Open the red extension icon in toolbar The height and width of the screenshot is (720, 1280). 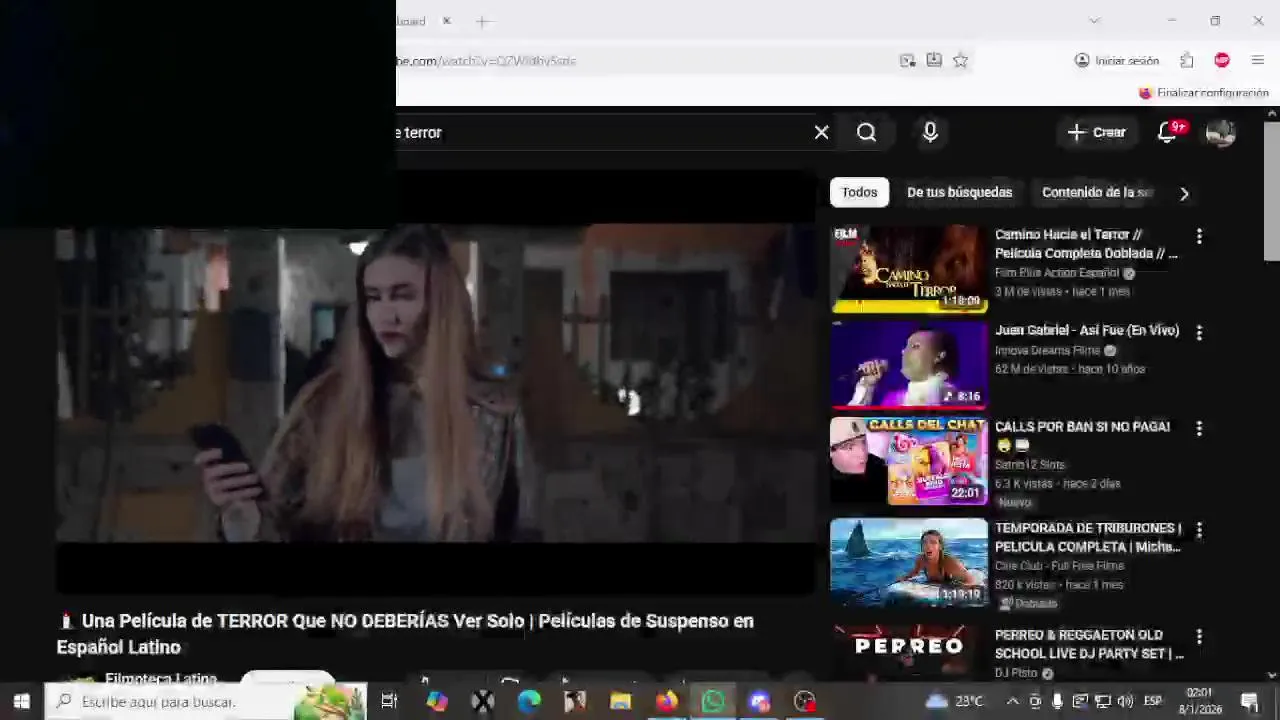[1222, 61]
